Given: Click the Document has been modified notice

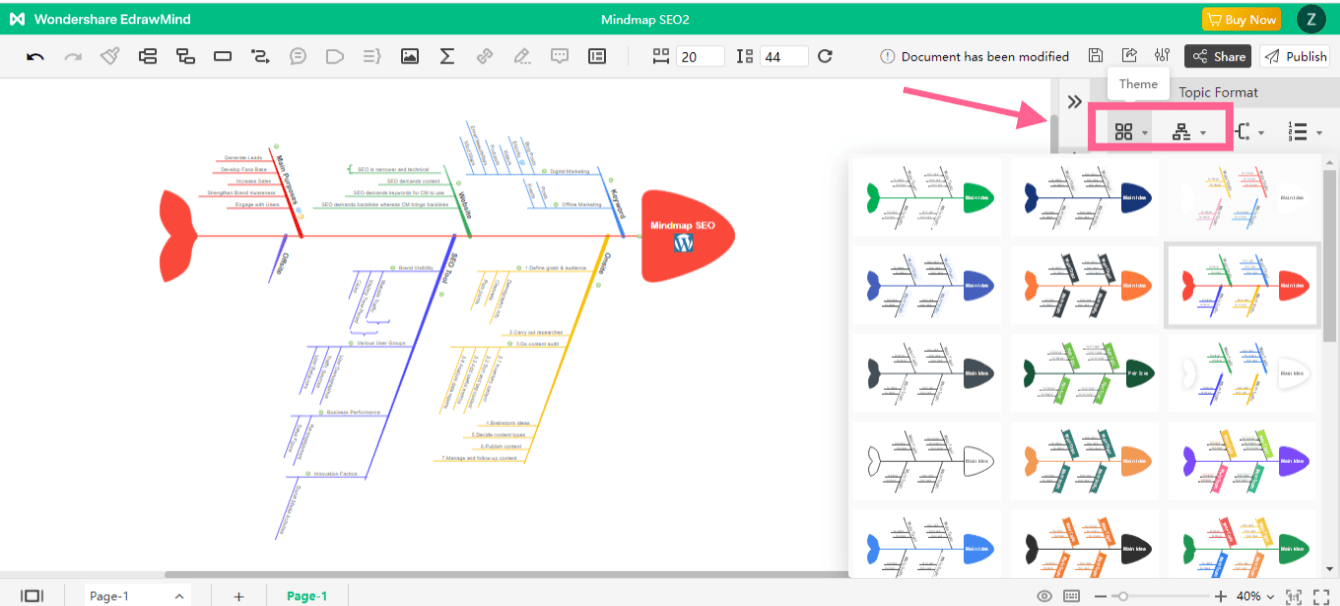Looking at the screenshot, I should click(x=975, y=57).
